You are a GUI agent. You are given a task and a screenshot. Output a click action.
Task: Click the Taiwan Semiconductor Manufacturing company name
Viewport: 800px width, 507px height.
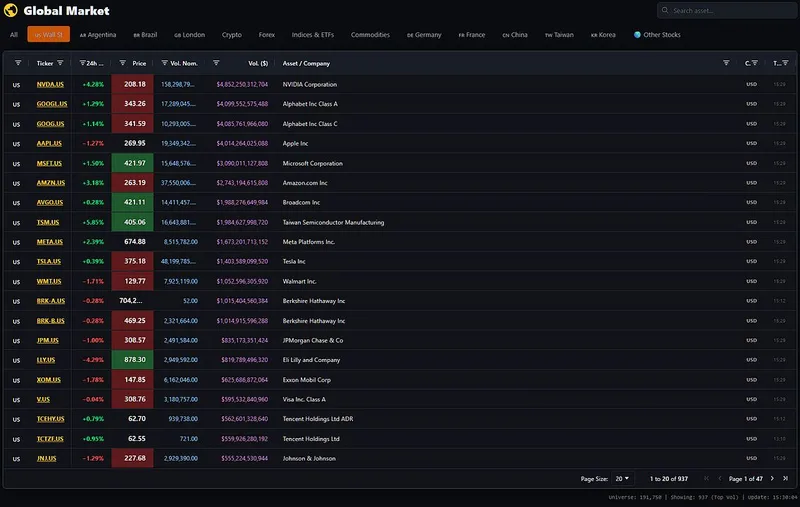tap(333, 222)
